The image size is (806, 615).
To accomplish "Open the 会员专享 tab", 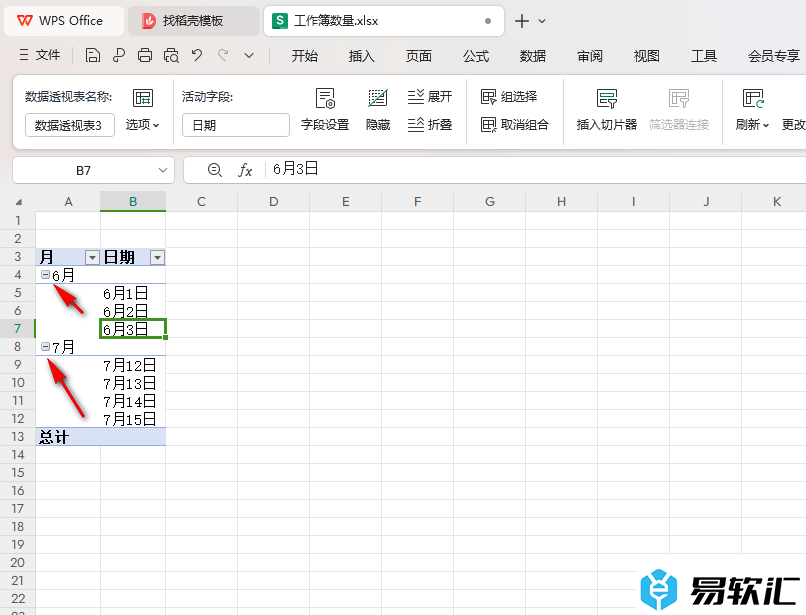I will click(774, 56).
